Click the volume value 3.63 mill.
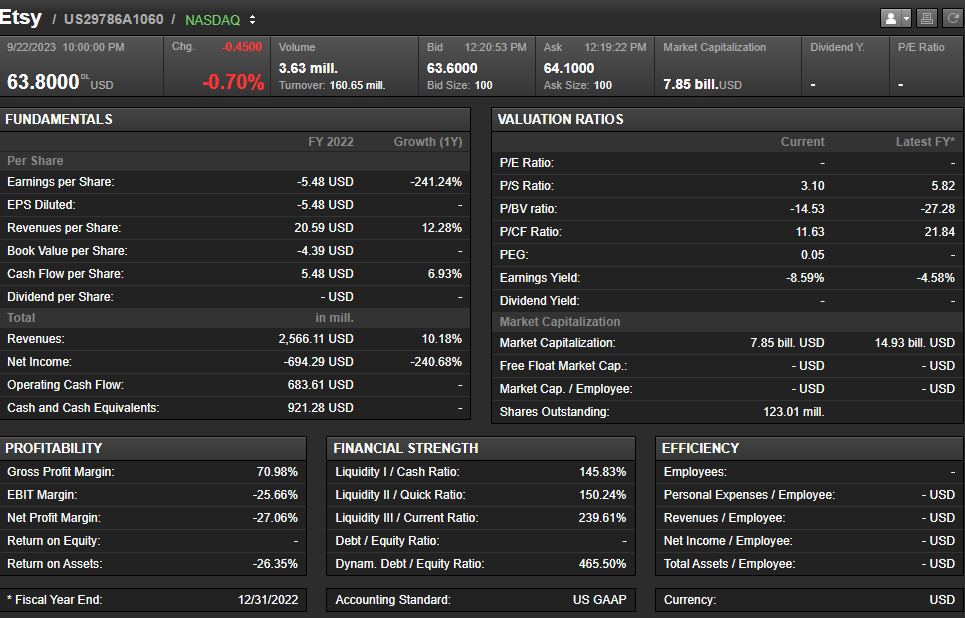The image size is (965, 618). click(x=308, y=68)
